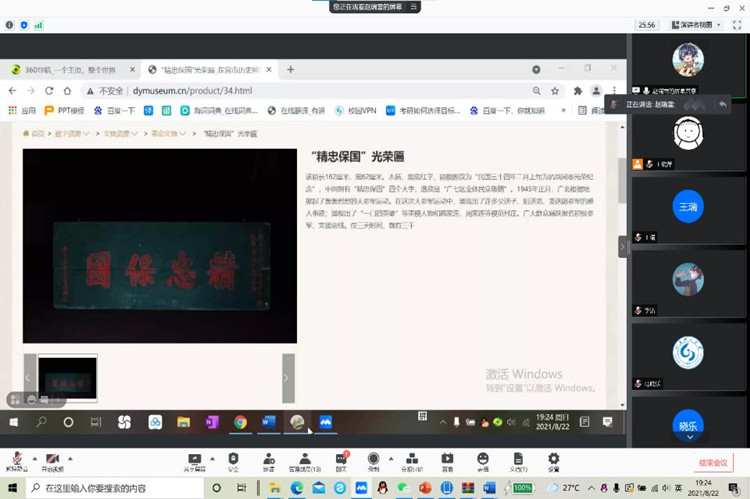
Task: Click next arrow on thumbnail carousel
Action: coord(287,378)
